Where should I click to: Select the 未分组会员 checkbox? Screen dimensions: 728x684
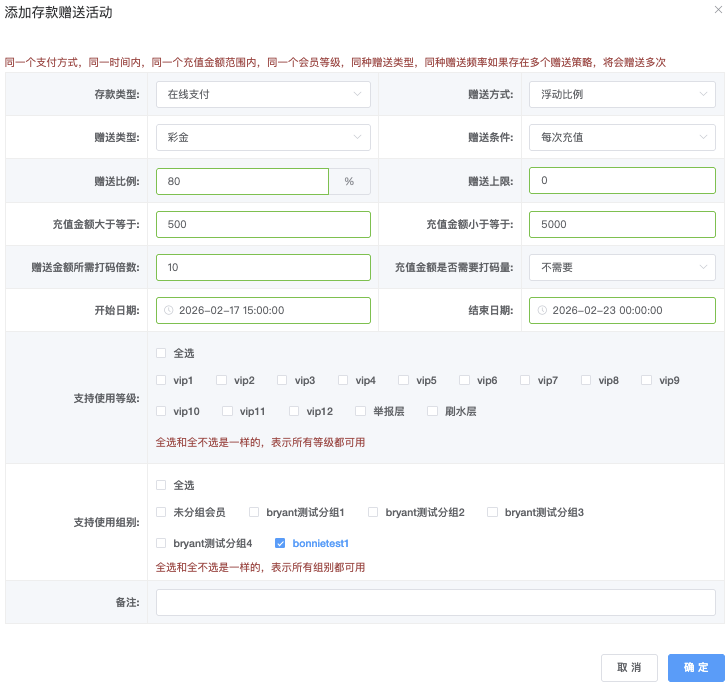(162, 512)
